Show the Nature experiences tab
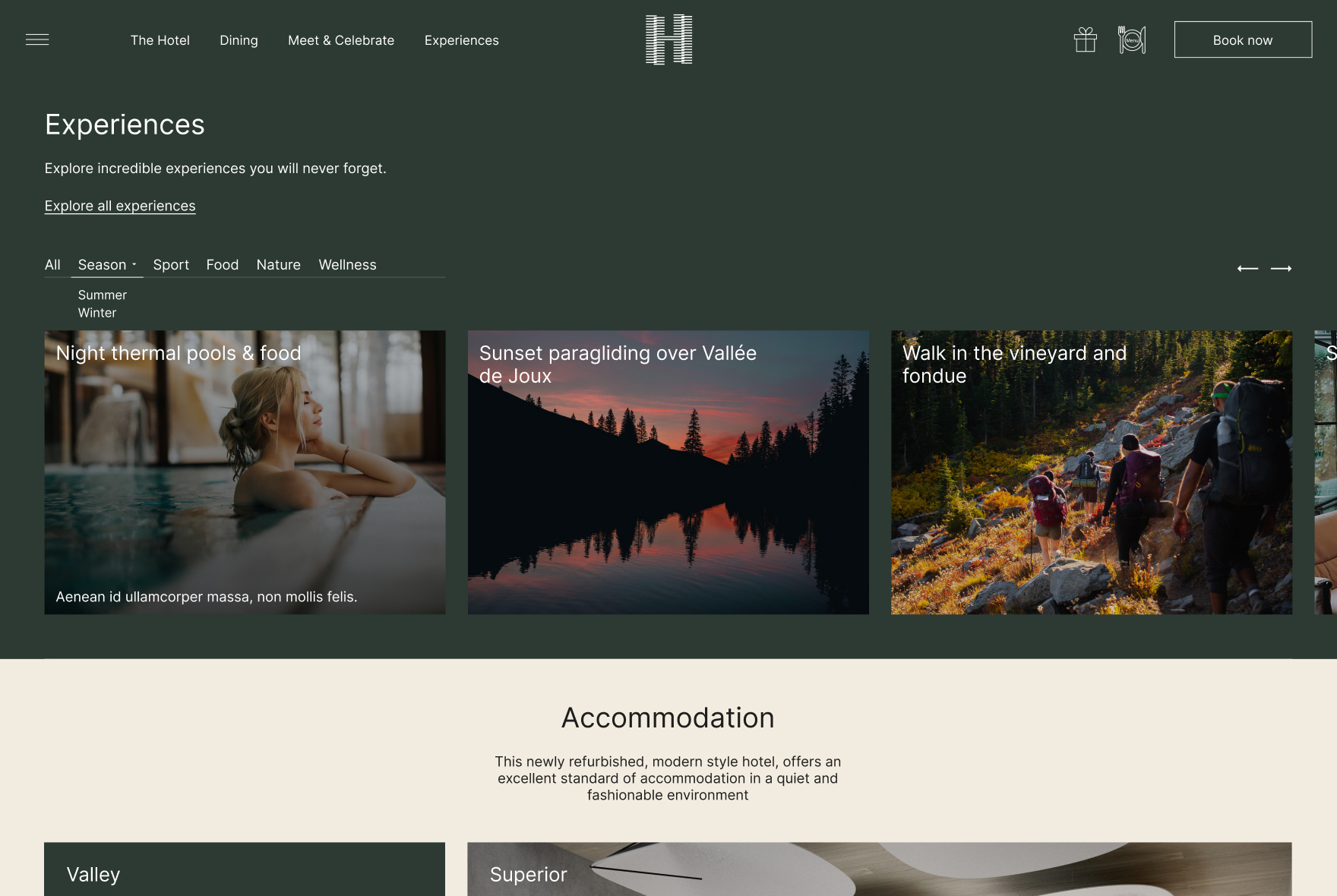 pyautogui.click(x=278, y=265)
